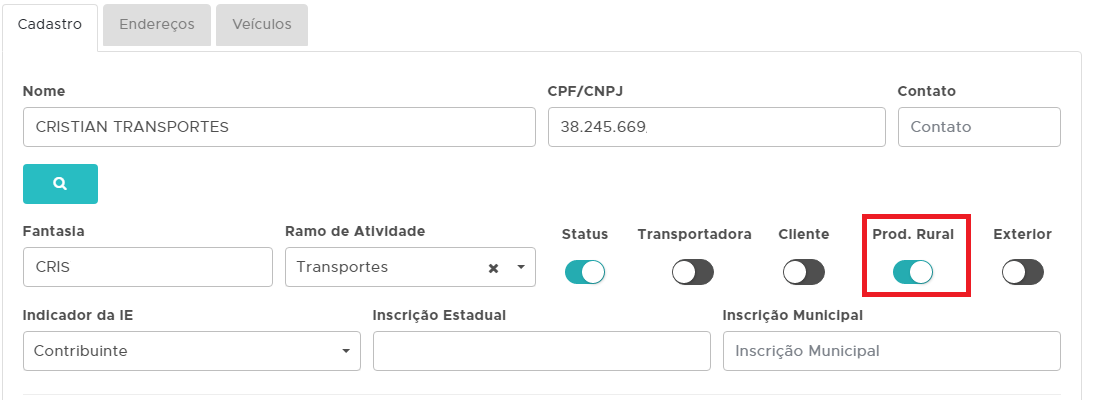
Task: Disable the Prod. Rural toggle
Action: coord(913,272)
